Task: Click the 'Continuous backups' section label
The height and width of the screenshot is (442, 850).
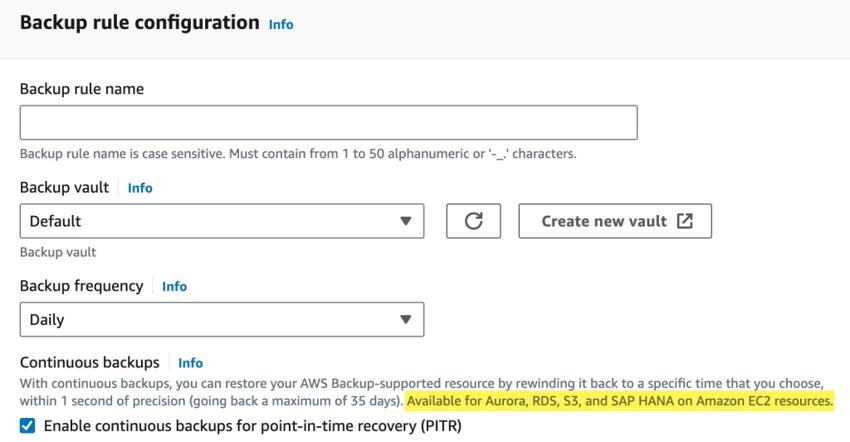Action: pyautogui.click(x=90, y=362)
